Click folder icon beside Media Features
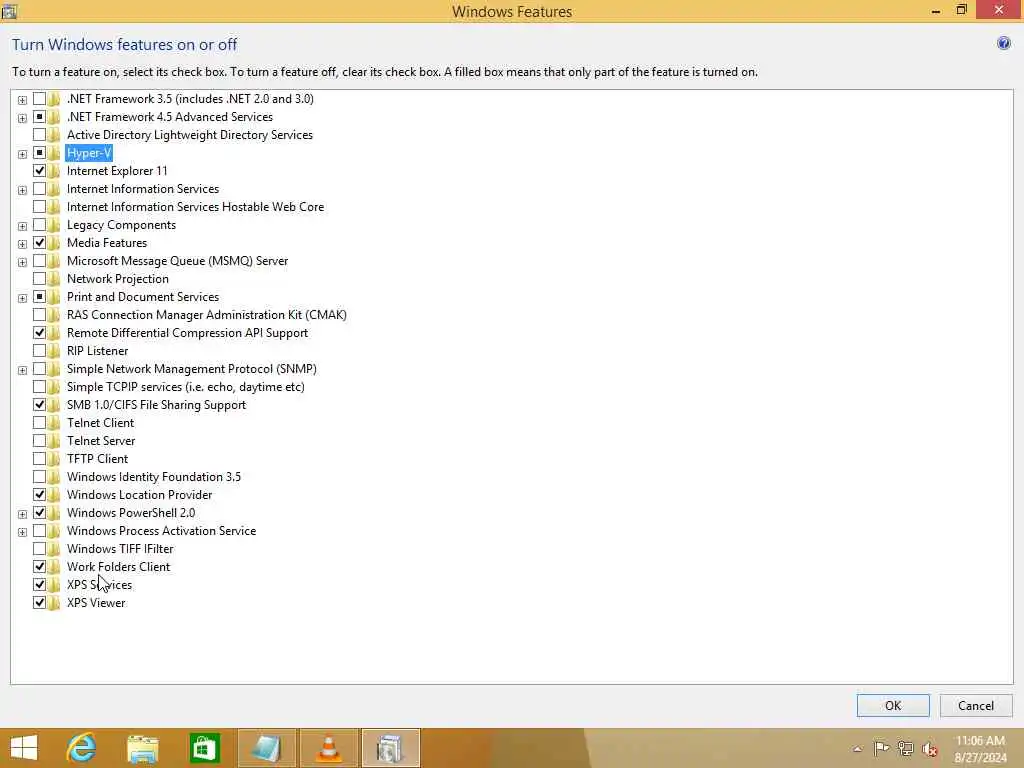The width and height of the screenshot is (1024, 768). (x=54, y=243)
